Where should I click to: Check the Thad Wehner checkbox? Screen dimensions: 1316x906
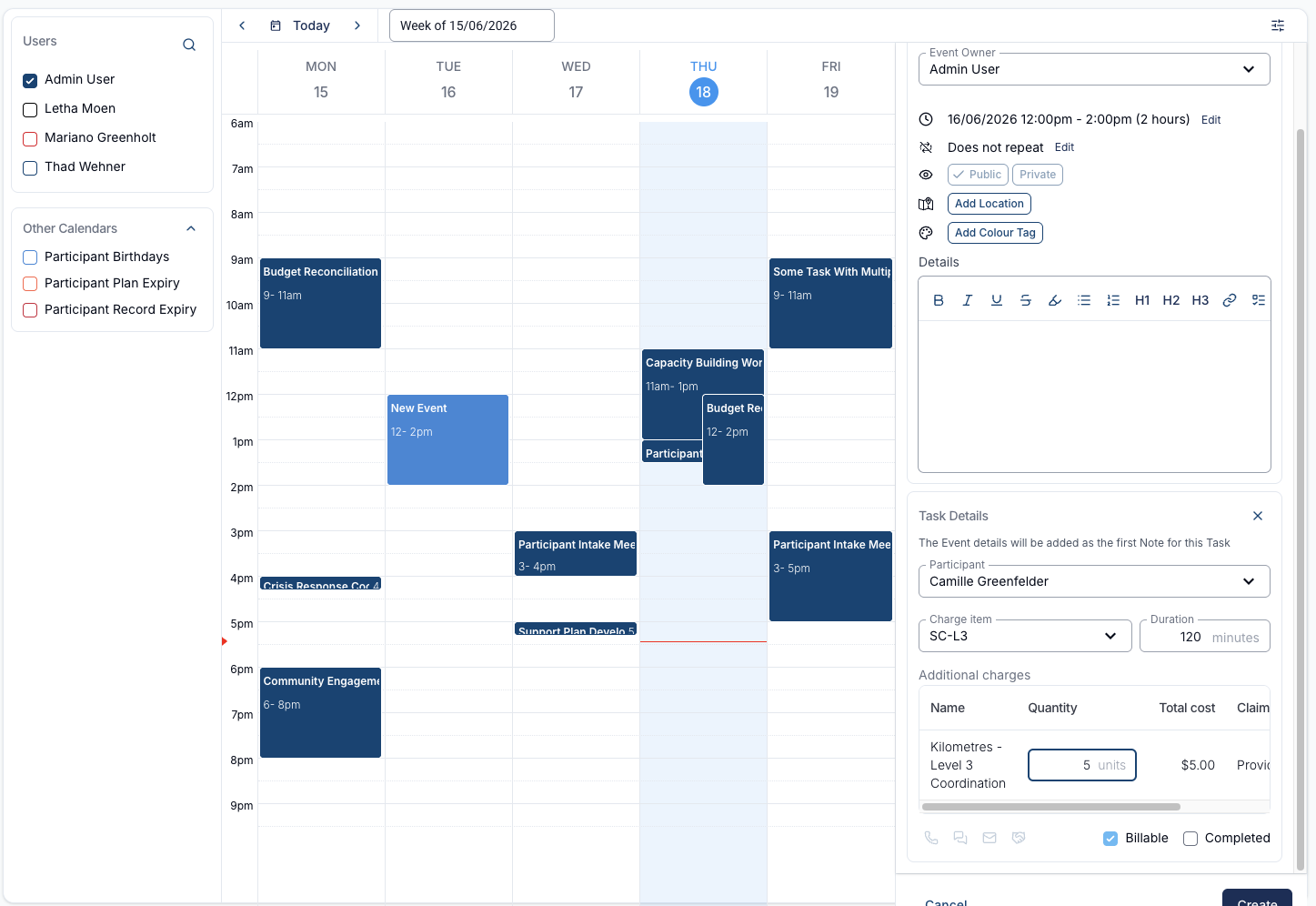30,167
